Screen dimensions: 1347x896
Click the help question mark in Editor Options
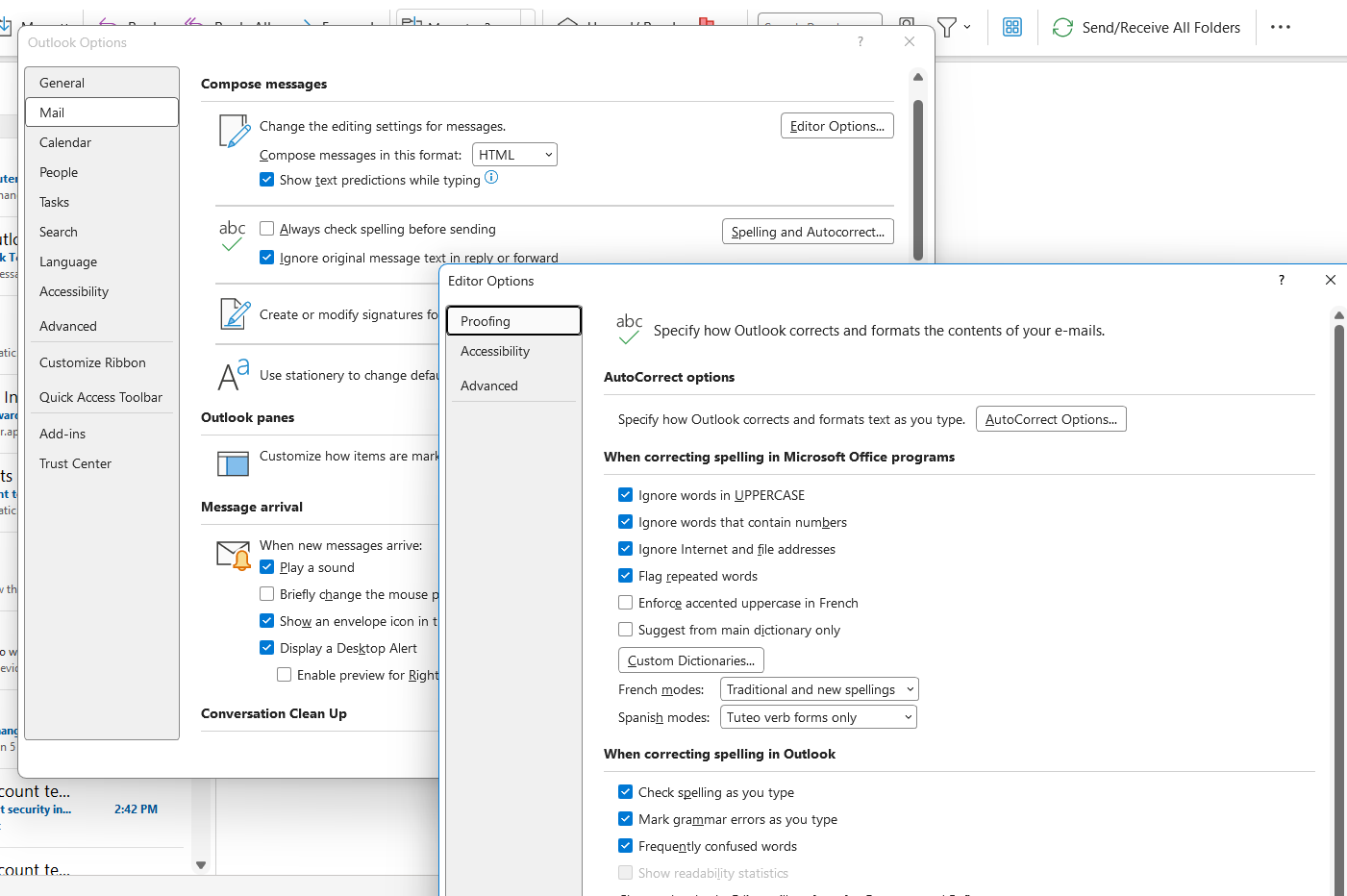[1281, 280]
